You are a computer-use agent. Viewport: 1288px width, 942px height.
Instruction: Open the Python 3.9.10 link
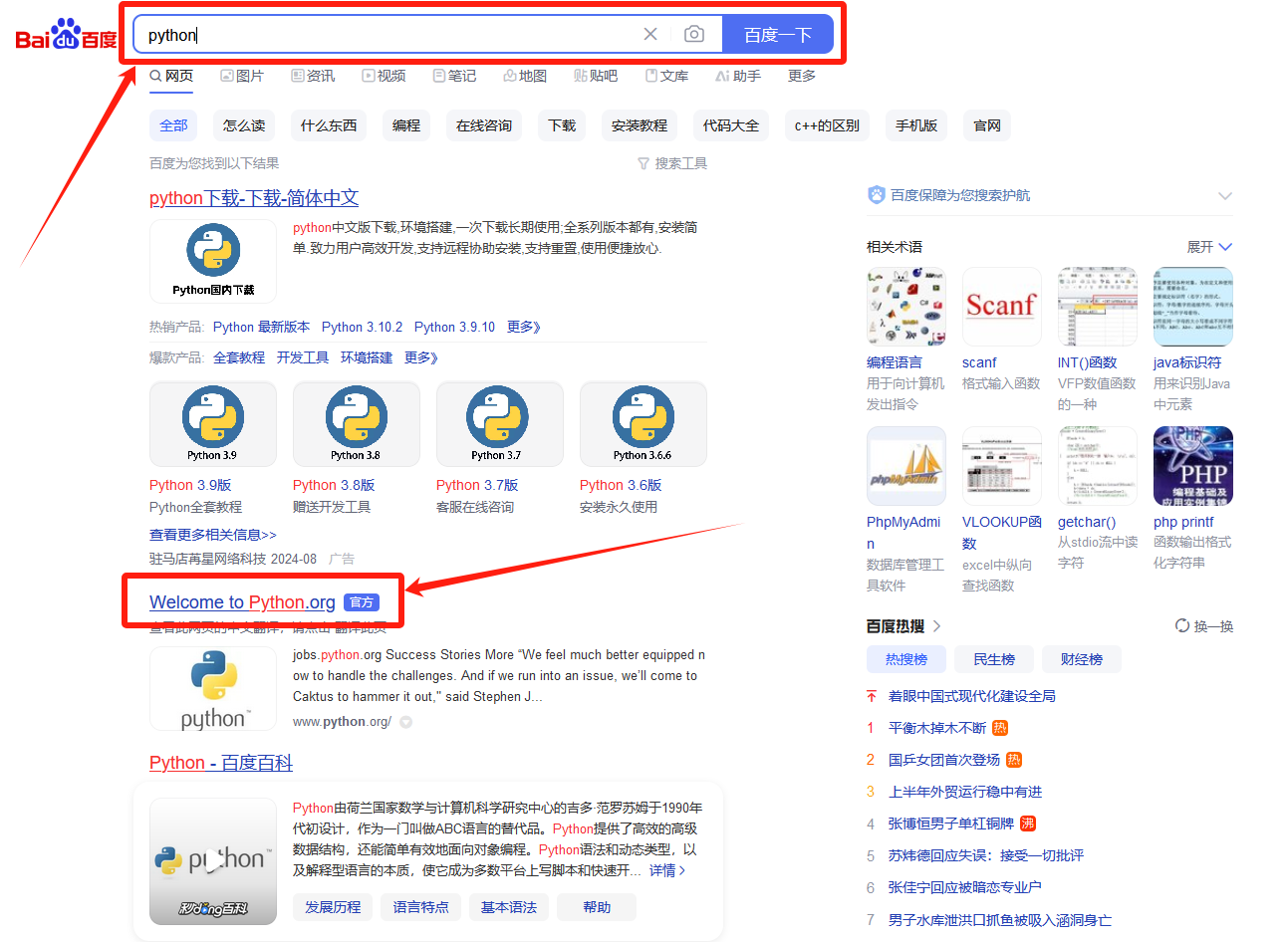coord(454,327)
